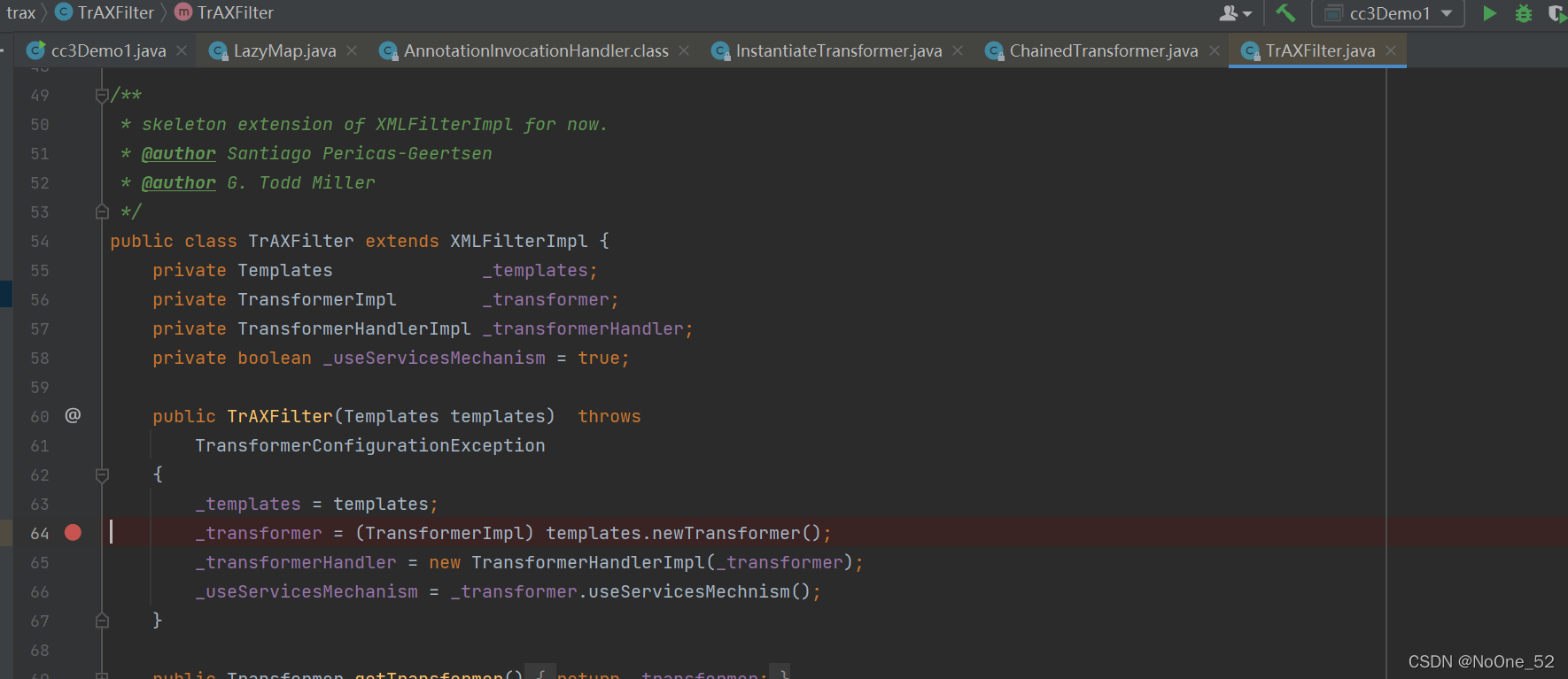Expand the folded getTransformer method
1568x679 pixels.
[102, 675]
